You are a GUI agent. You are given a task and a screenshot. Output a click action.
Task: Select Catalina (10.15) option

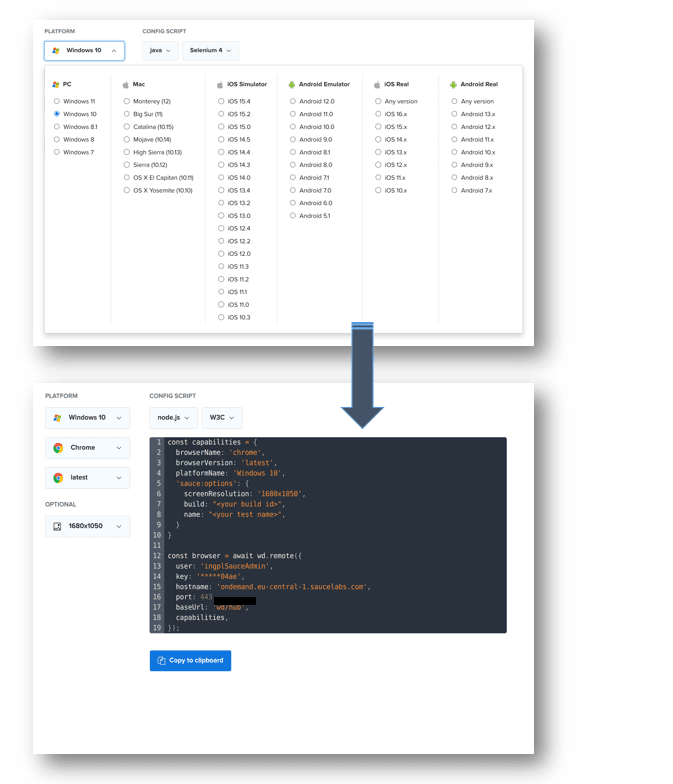point(126,126)
